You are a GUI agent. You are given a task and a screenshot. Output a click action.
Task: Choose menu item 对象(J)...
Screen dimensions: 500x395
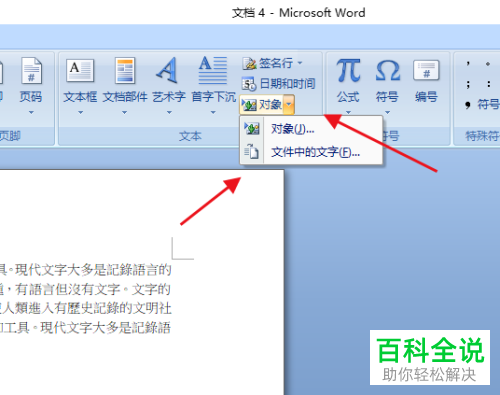point(311,129)
